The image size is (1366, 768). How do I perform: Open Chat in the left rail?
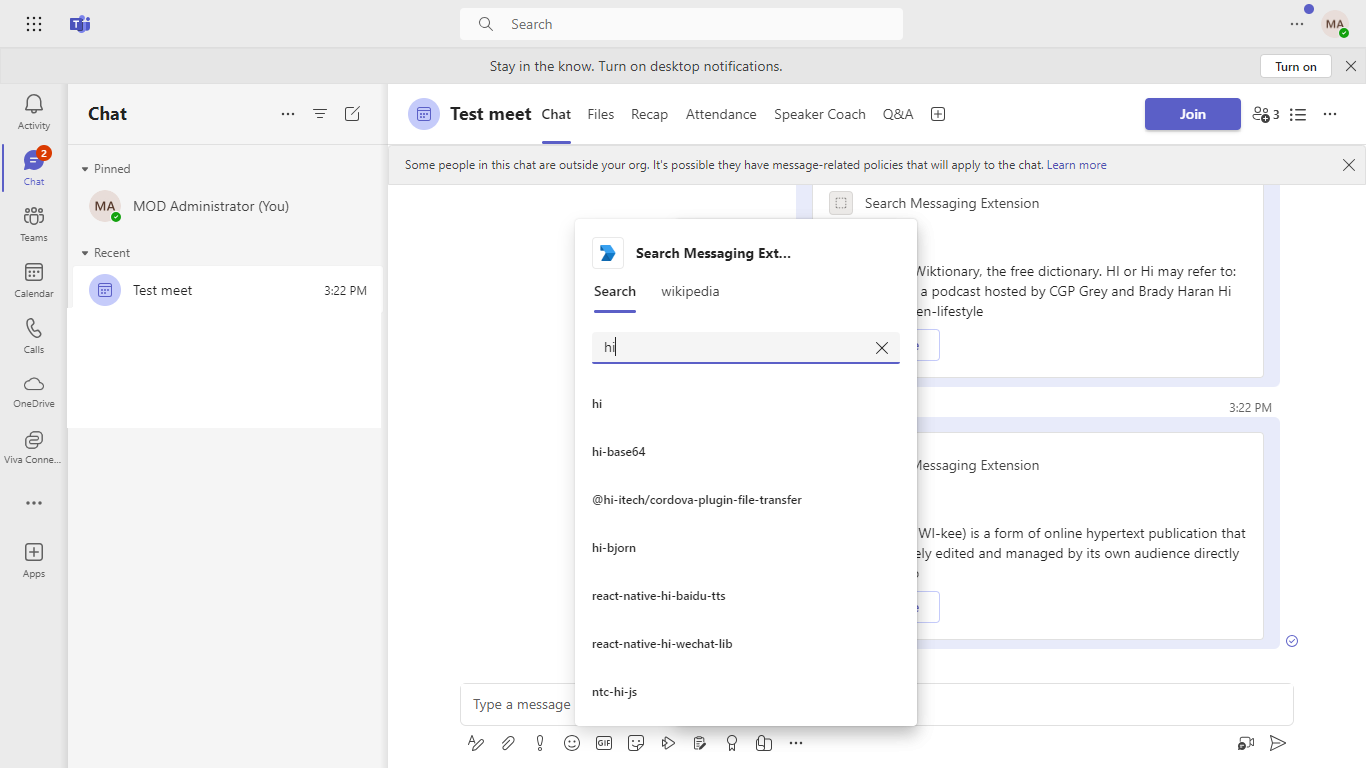(x=34, y=167)
